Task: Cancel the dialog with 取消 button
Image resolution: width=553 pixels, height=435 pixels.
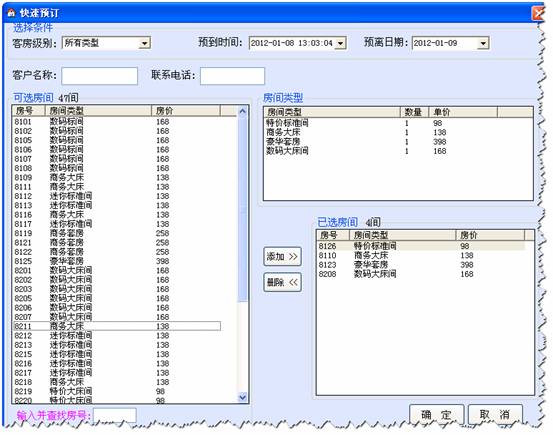Action: click(x=495, y=415)
